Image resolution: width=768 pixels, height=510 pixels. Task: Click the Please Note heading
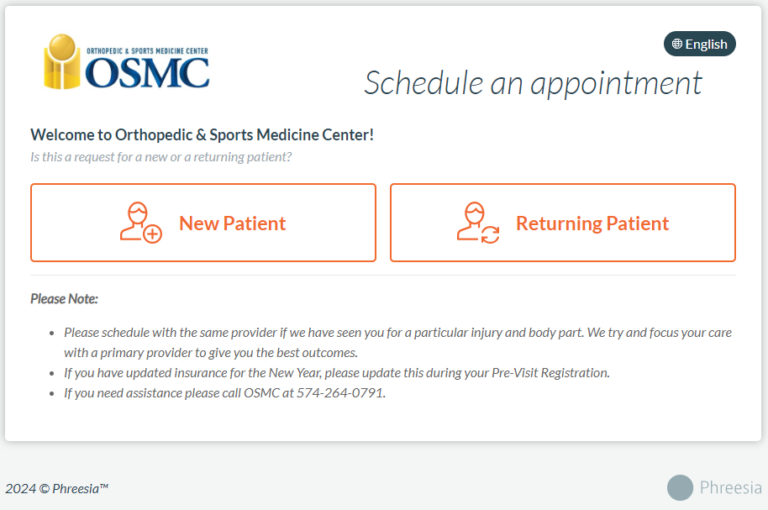tap(64, 298)
